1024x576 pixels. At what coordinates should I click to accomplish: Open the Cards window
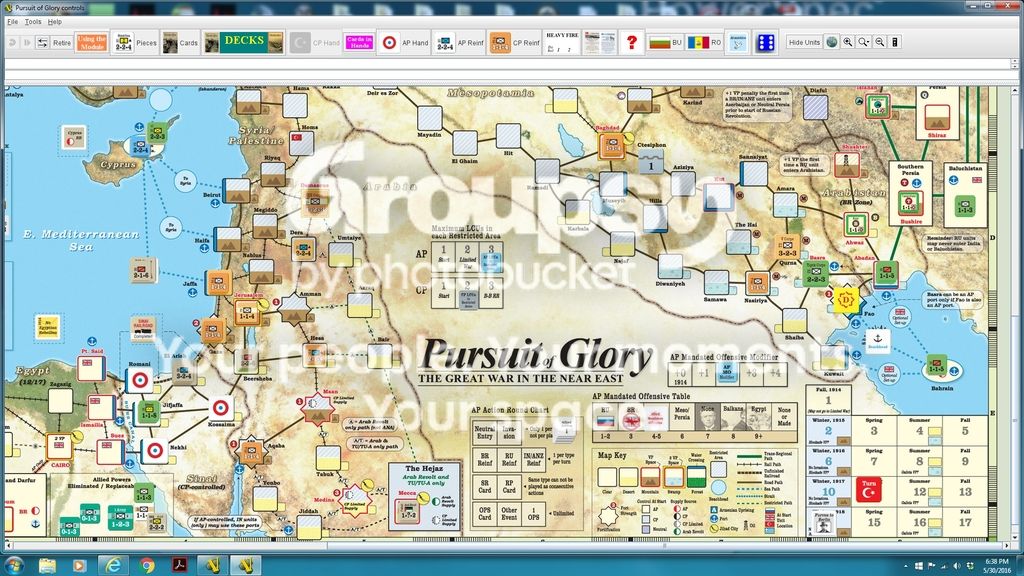(x=180, y=42)
